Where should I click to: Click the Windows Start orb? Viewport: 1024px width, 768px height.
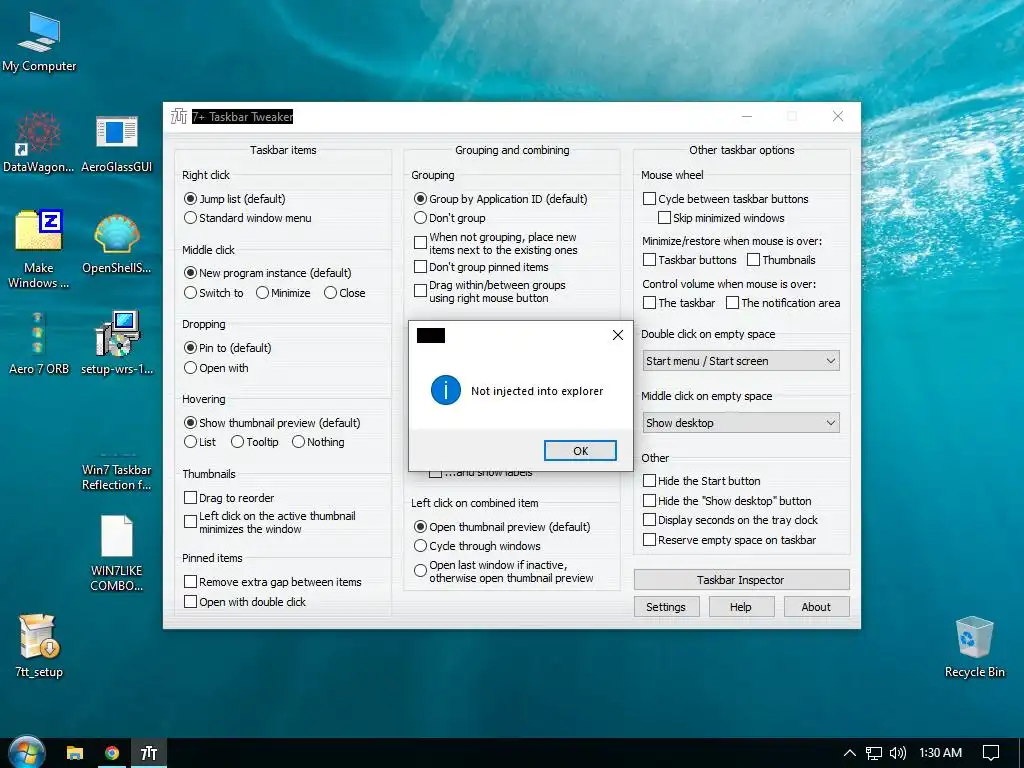click(25, 752)
